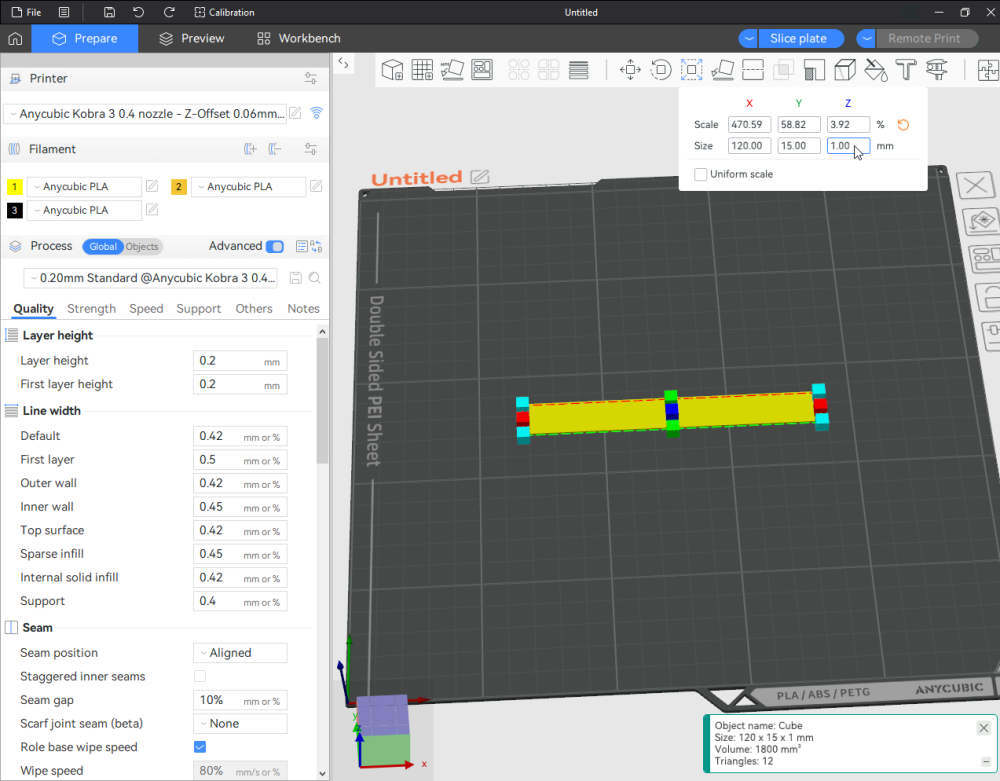Uncheck Role base wipe speed
The height and width of the screenshot is (781, 1000).
pos(200,747)
